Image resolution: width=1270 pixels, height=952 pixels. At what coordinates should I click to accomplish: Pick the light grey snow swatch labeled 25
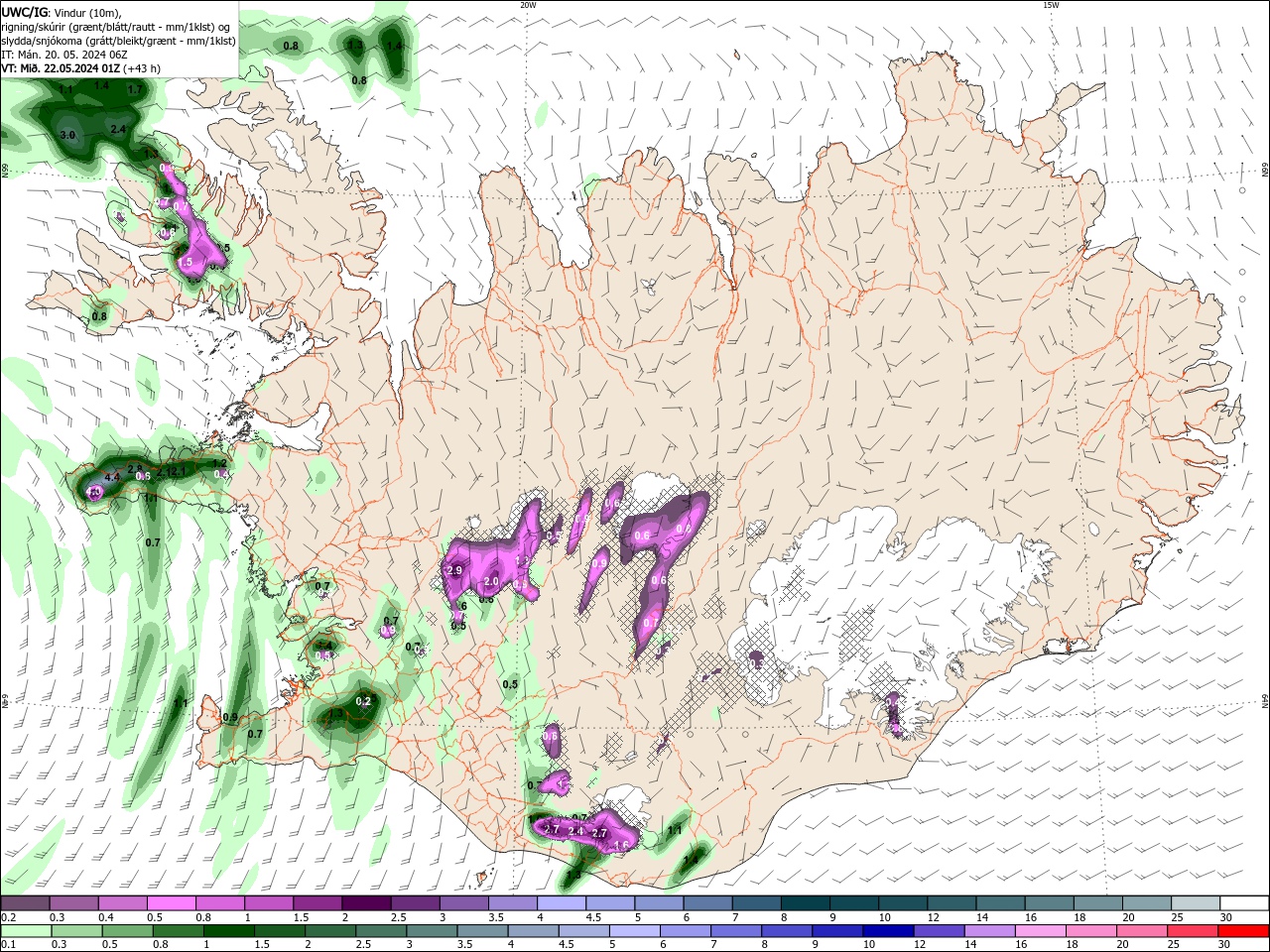tap(1196, 903)
